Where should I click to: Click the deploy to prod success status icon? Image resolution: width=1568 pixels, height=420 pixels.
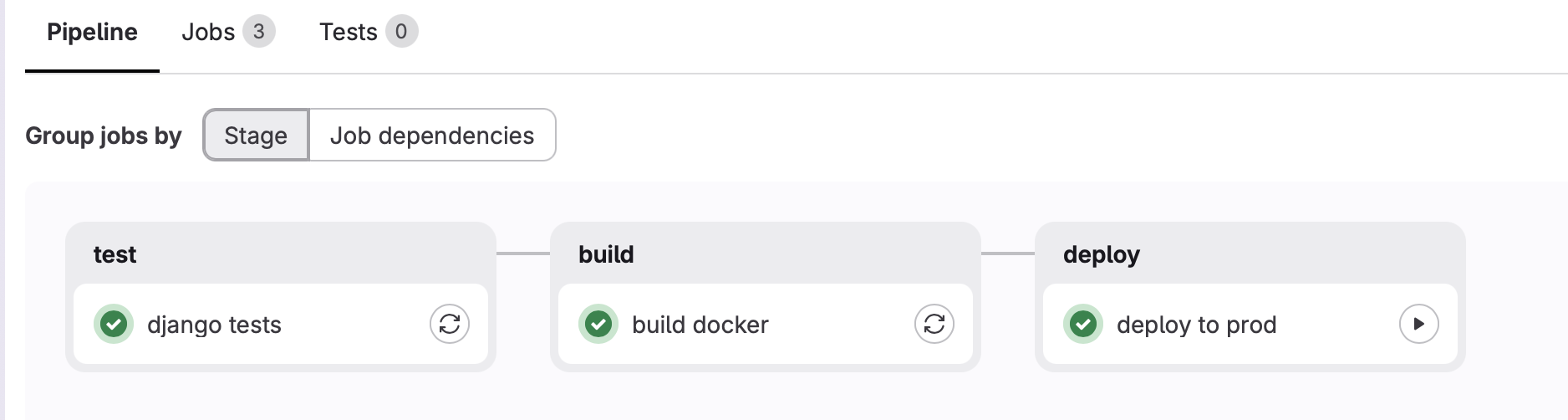1083,324
